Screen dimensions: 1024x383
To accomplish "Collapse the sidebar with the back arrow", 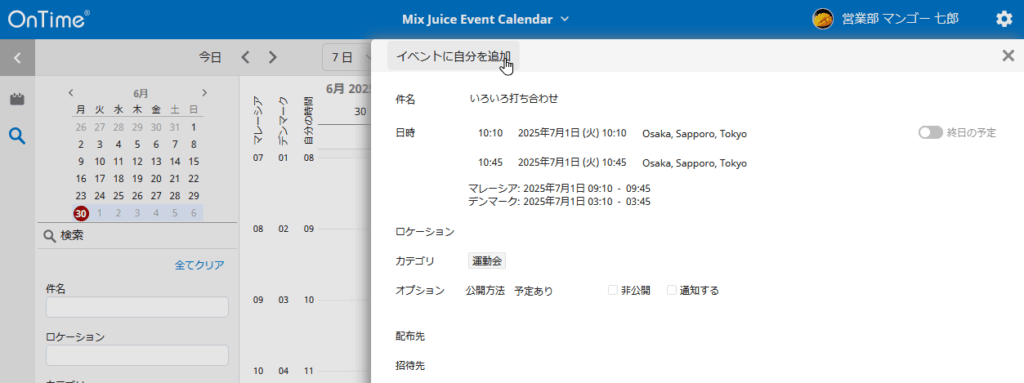I will 18,58.
